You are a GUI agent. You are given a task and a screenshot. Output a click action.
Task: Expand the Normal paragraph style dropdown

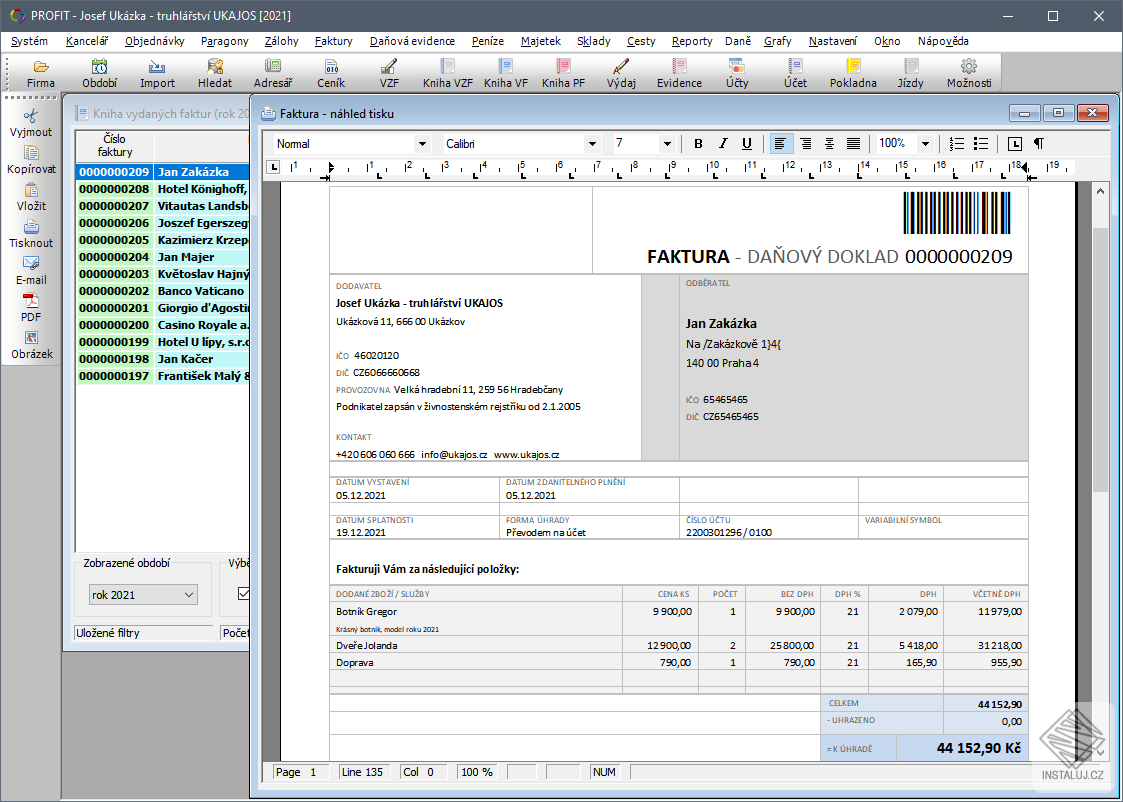tap(422, 144)
